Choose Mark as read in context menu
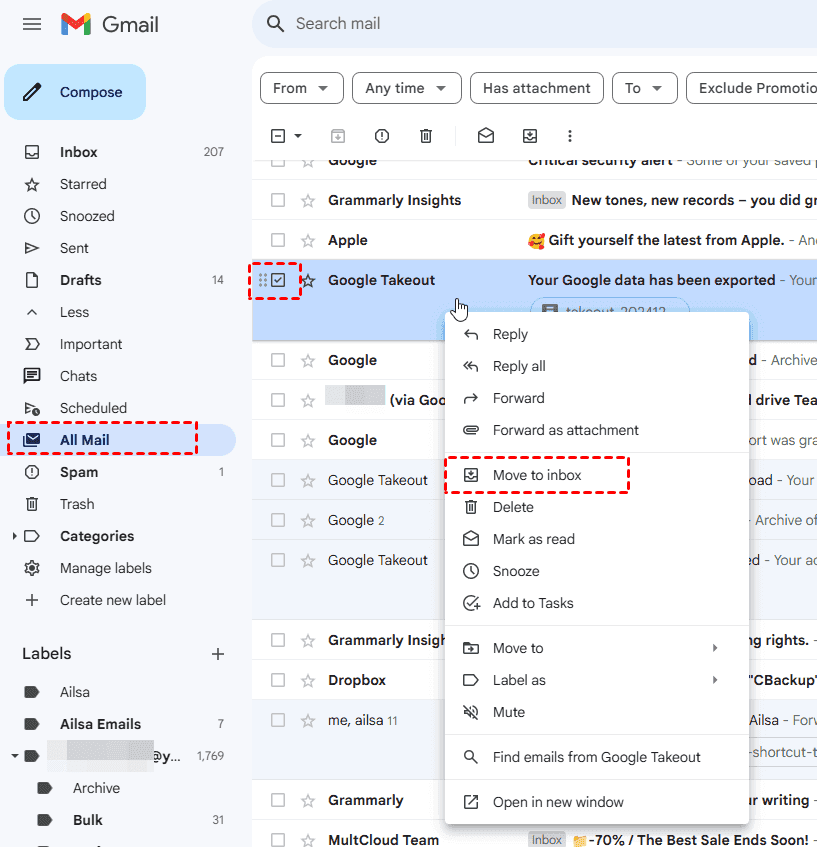 click(x=597, y=539)
